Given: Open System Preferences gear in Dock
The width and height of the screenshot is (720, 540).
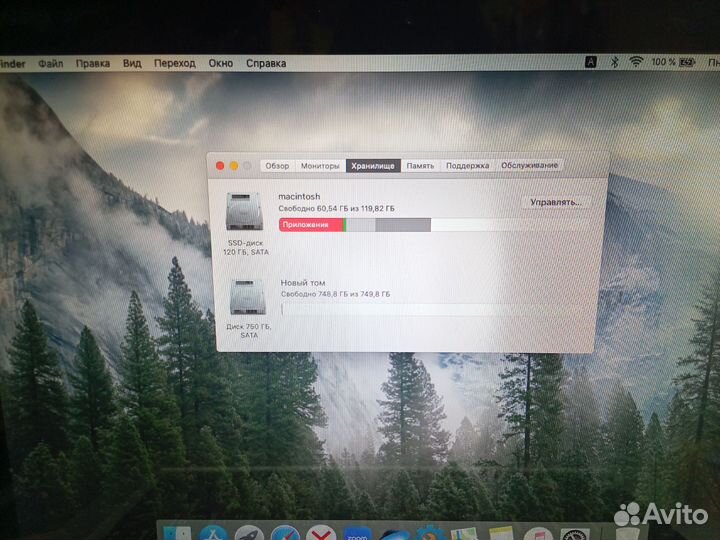Looking at the screenshot, I should pyautogui.click(x=575, y=534).
